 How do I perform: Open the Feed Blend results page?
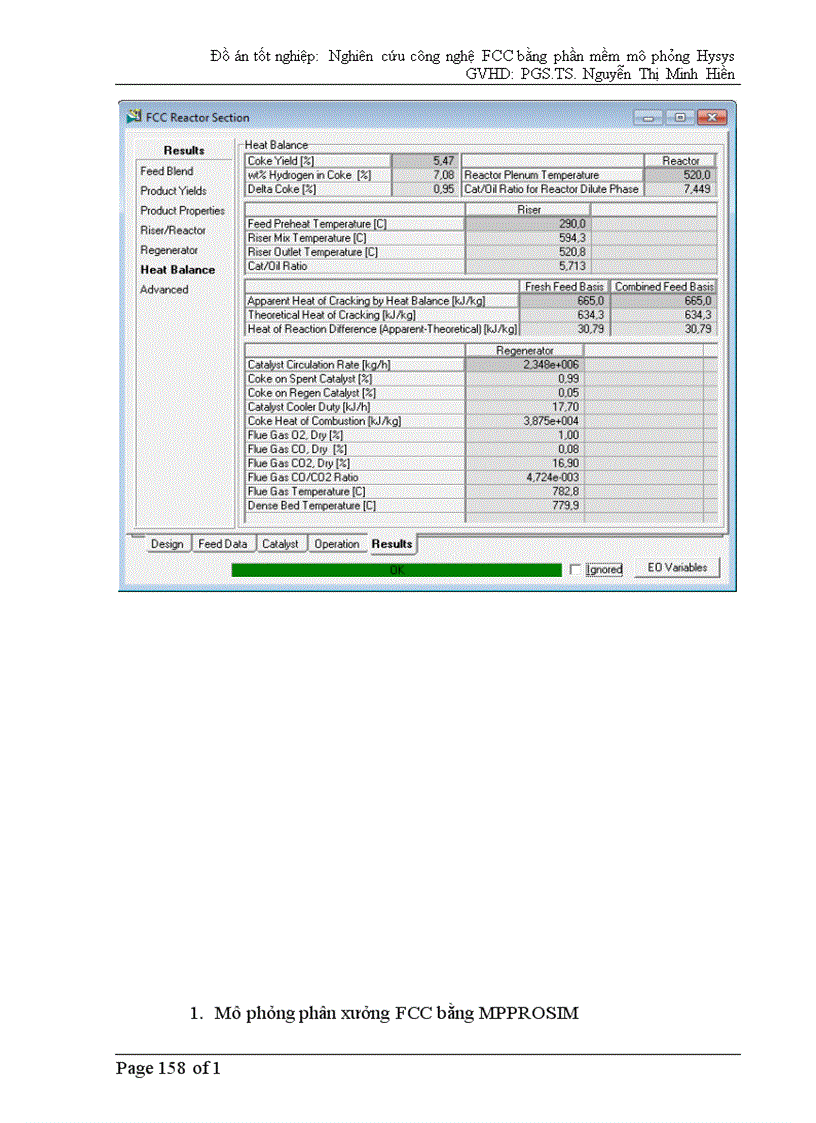pyautogui.click(x=167, y=171)
